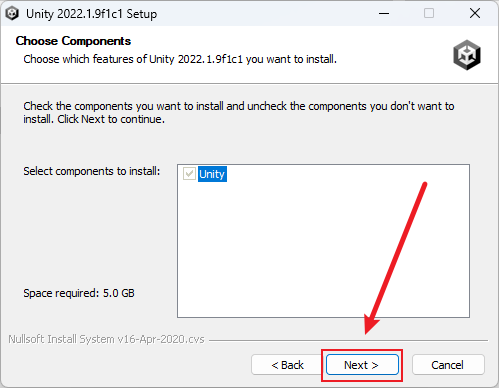
Task: Click the Unity logo in title bar
Action: tap(12, 14)
